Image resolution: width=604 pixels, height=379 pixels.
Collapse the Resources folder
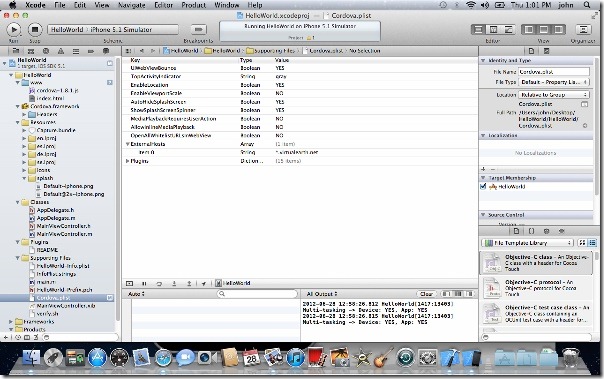tap(18, 122)
